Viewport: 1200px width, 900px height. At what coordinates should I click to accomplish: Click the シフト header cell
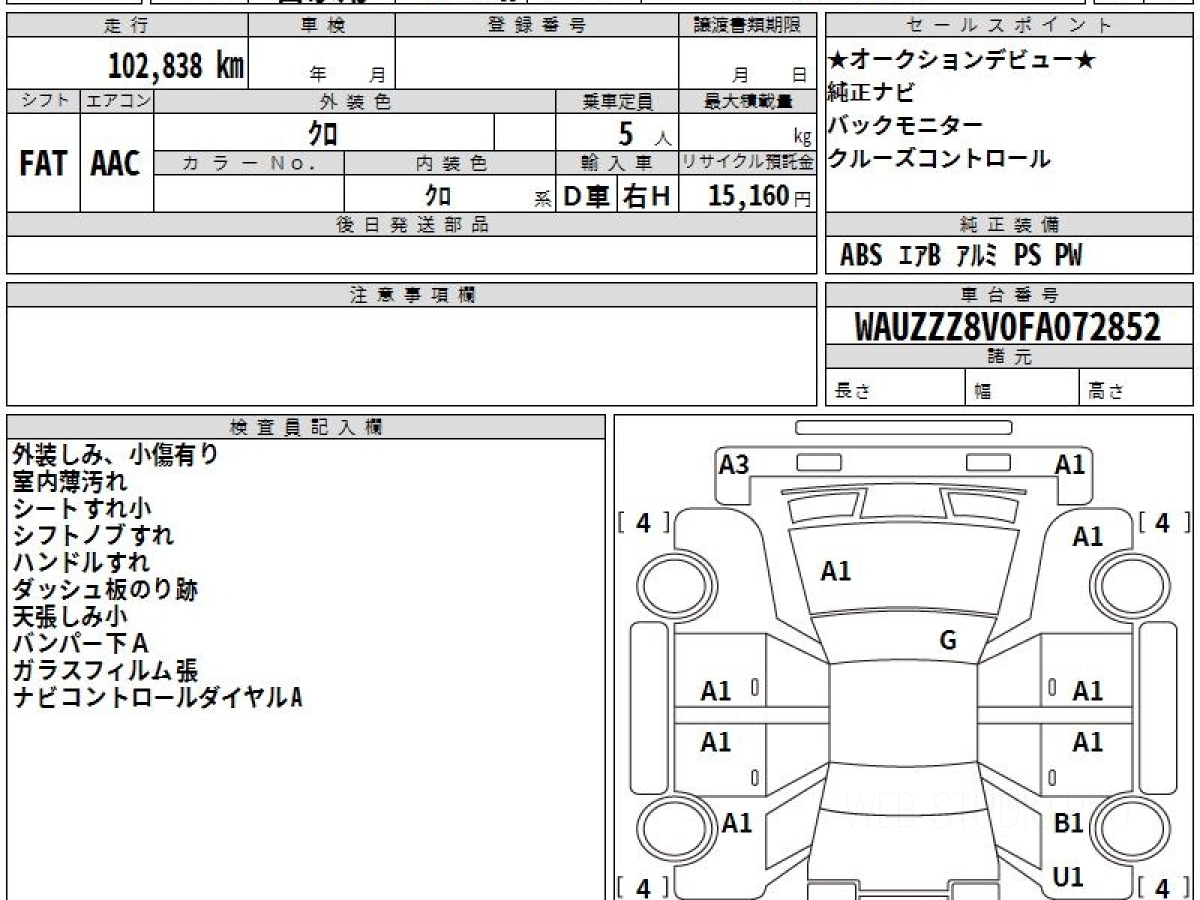[x=43, y=101]
